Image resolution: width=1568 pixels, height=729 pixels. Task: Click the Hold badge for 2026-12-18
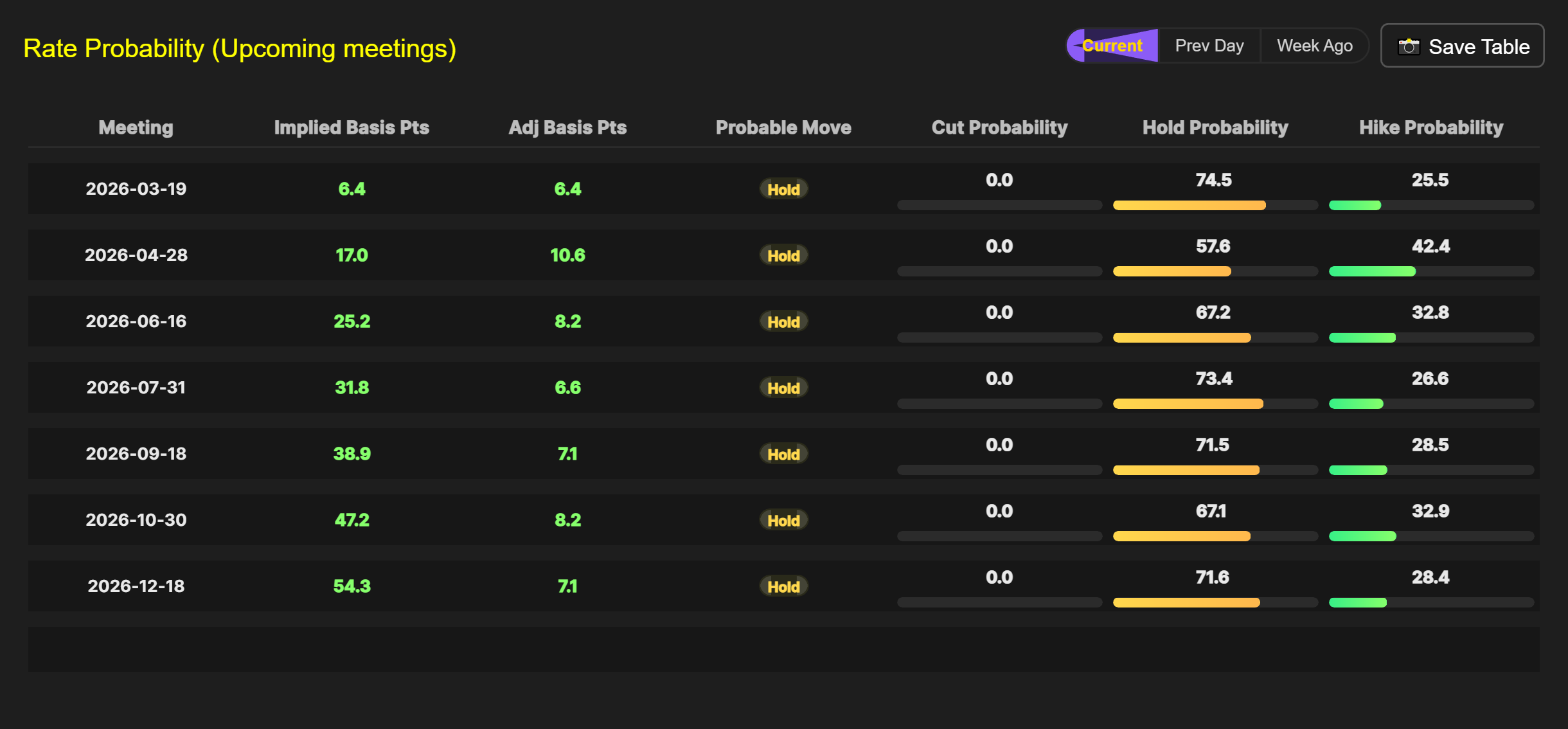coord(783,586)
